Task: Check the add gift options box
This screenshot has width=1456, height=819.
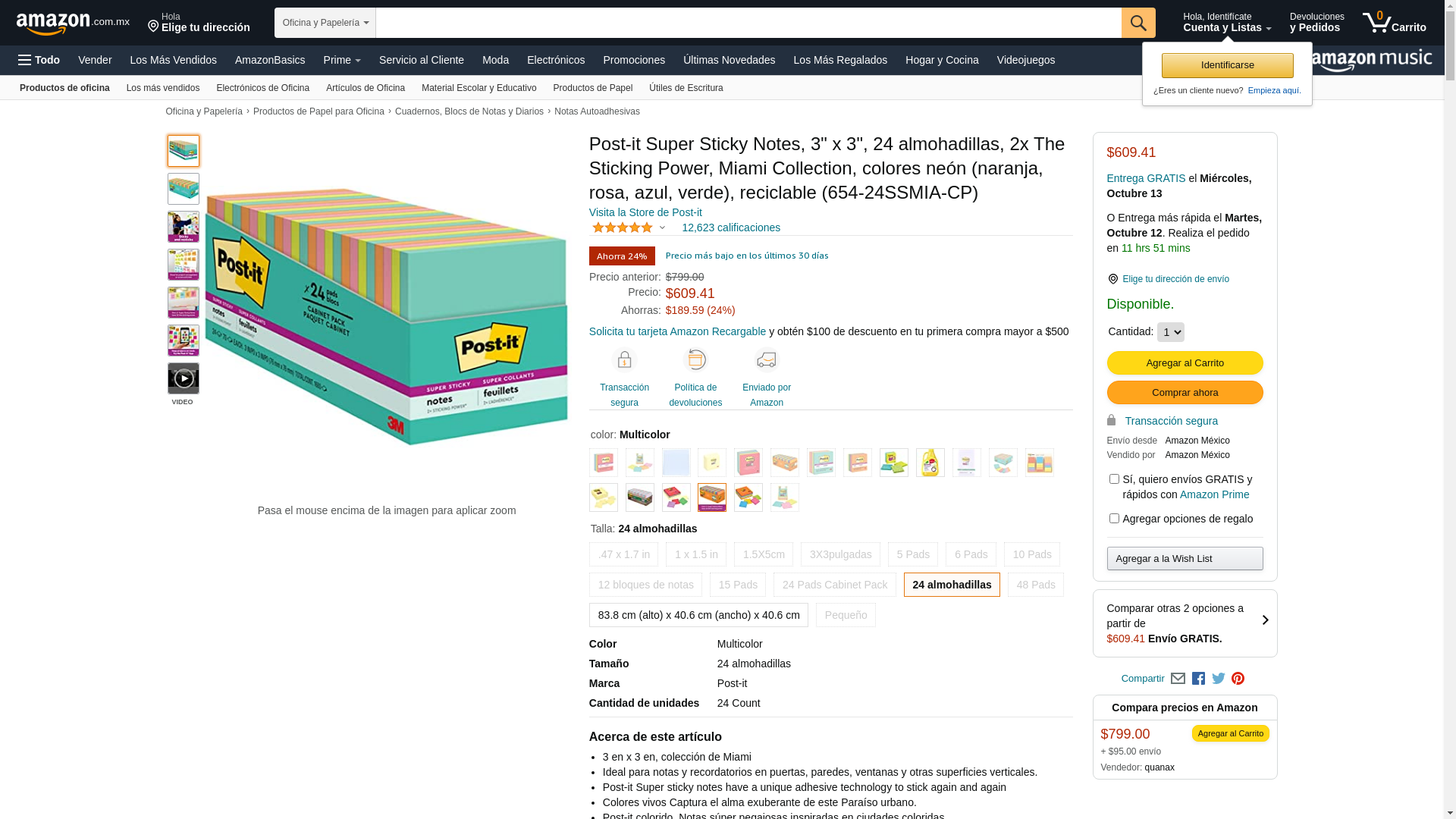Action: (1114, 519)
